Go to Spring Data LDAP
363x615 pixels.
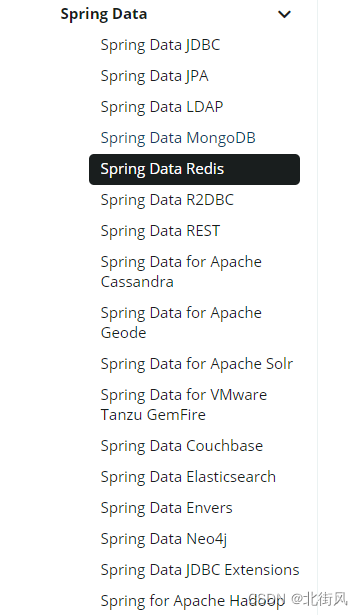point(162,107)
